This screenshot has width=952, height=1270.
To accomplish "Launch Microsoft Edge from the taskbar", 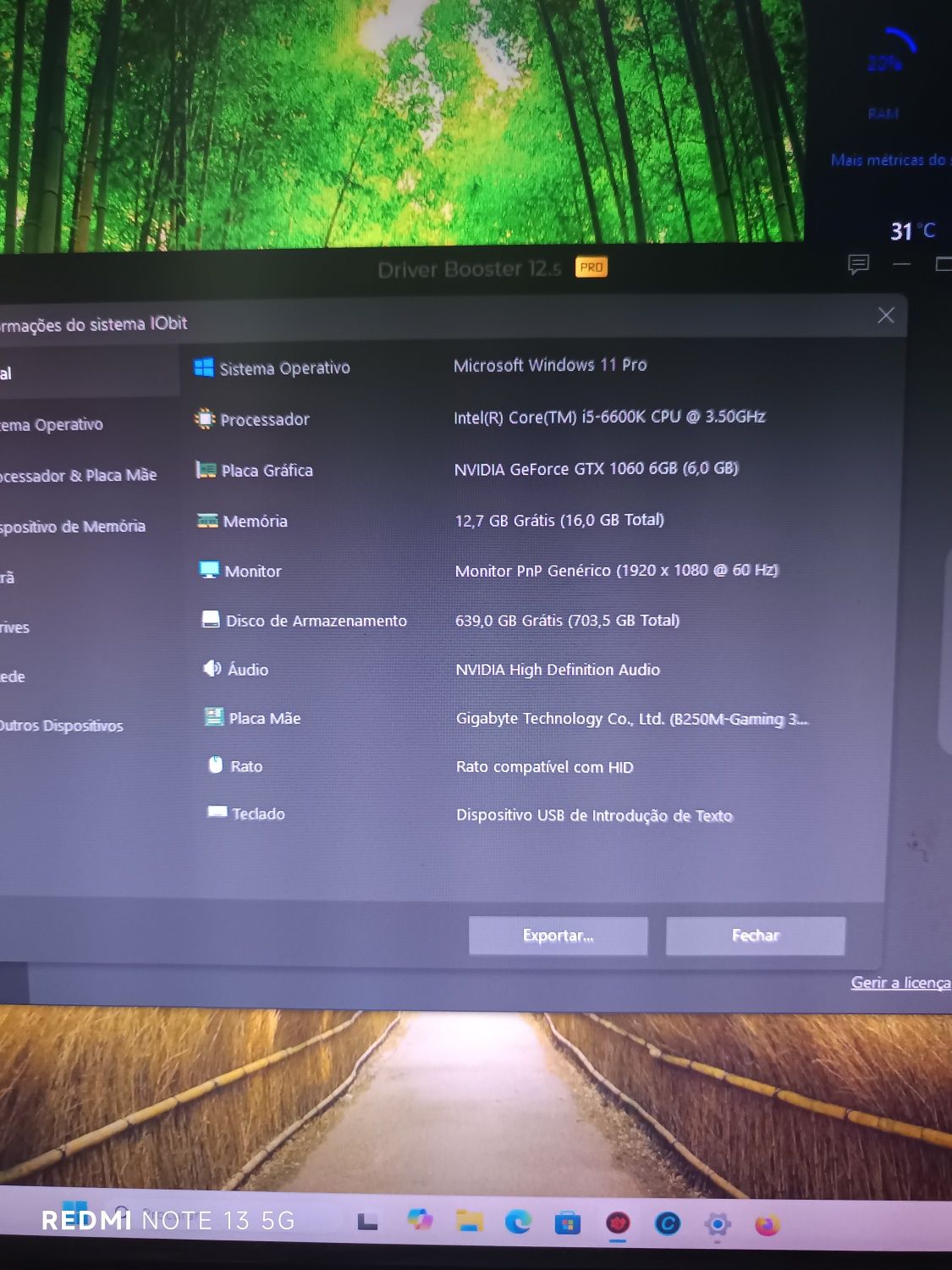I will [x=518, y=1221].
